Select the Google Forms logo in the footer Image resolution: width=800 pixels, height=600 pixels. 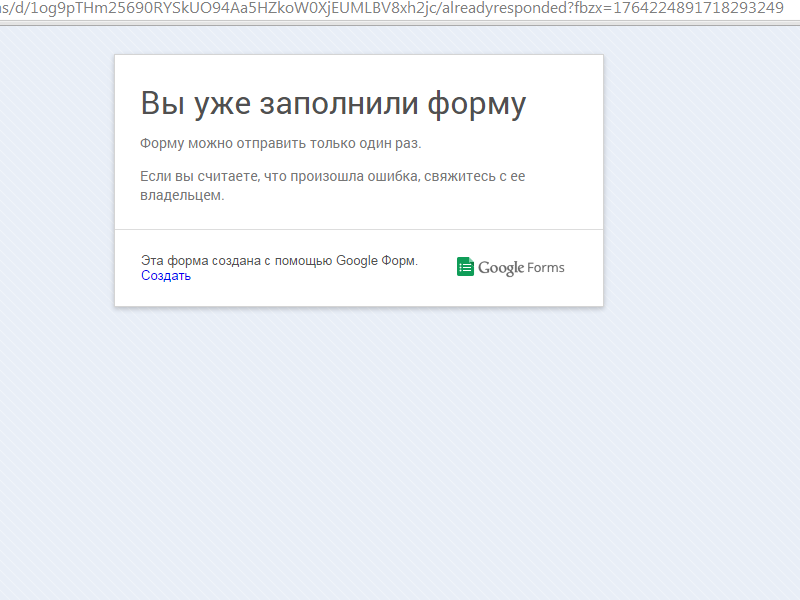(510, 266)
